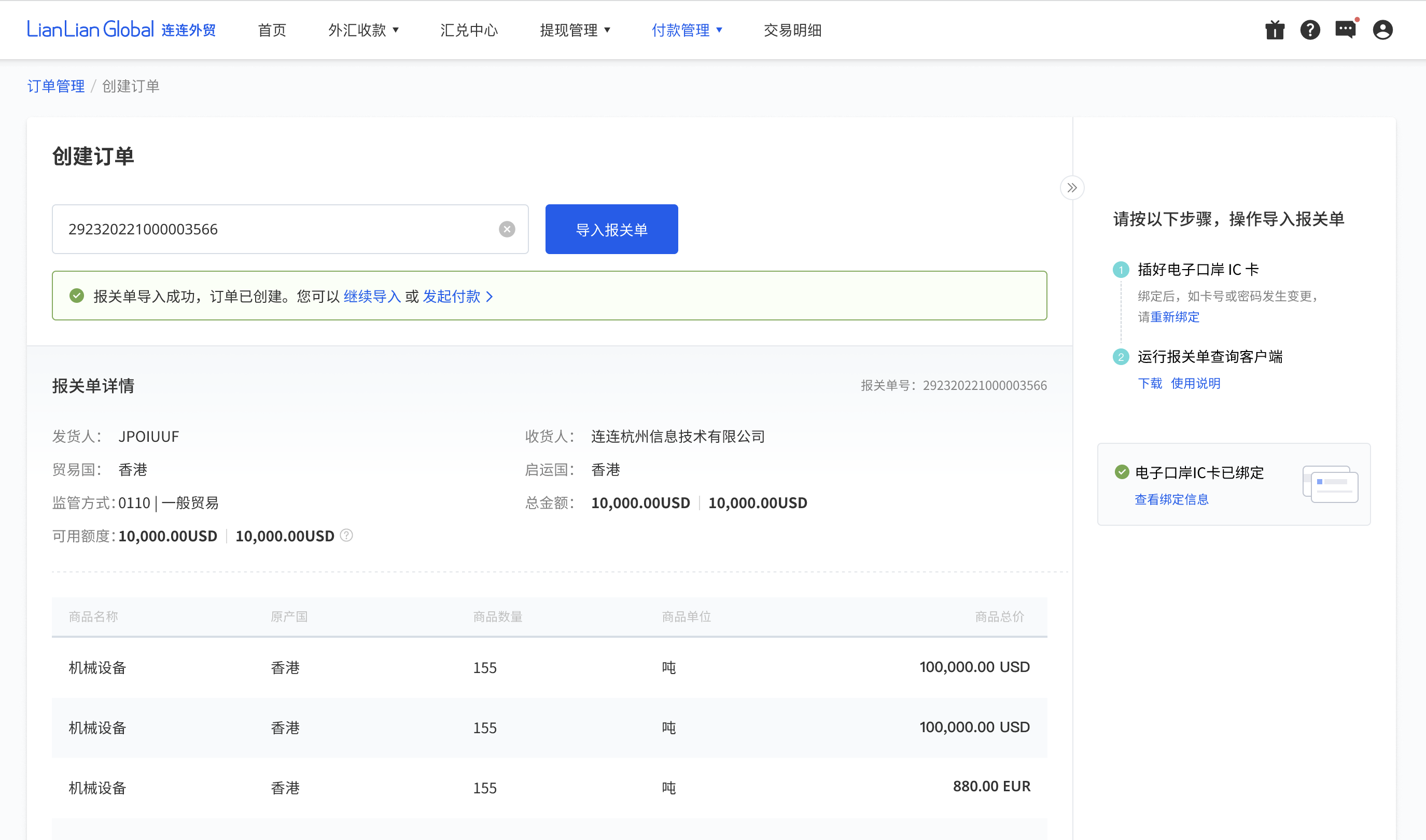Click the 报关单号 value in details header

[984, 385]
